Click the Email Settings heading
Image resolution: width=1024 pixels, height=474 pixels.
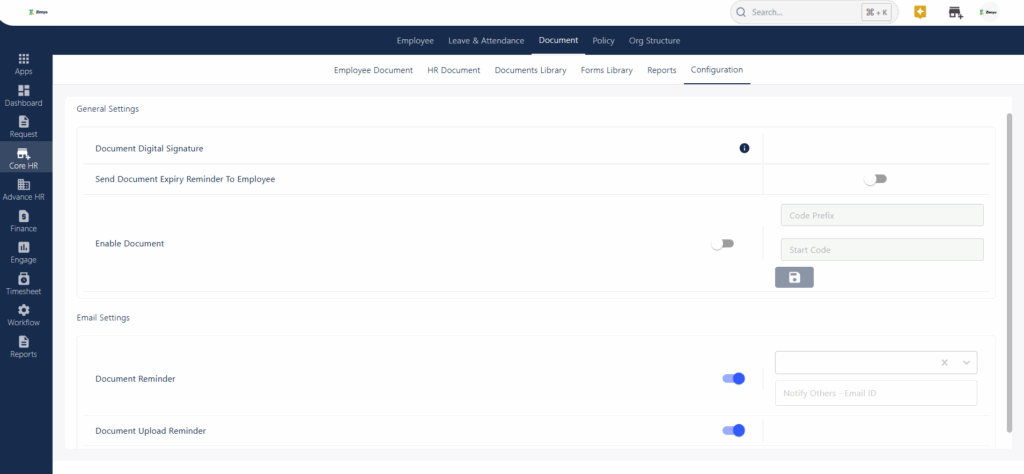coord(103,317)
